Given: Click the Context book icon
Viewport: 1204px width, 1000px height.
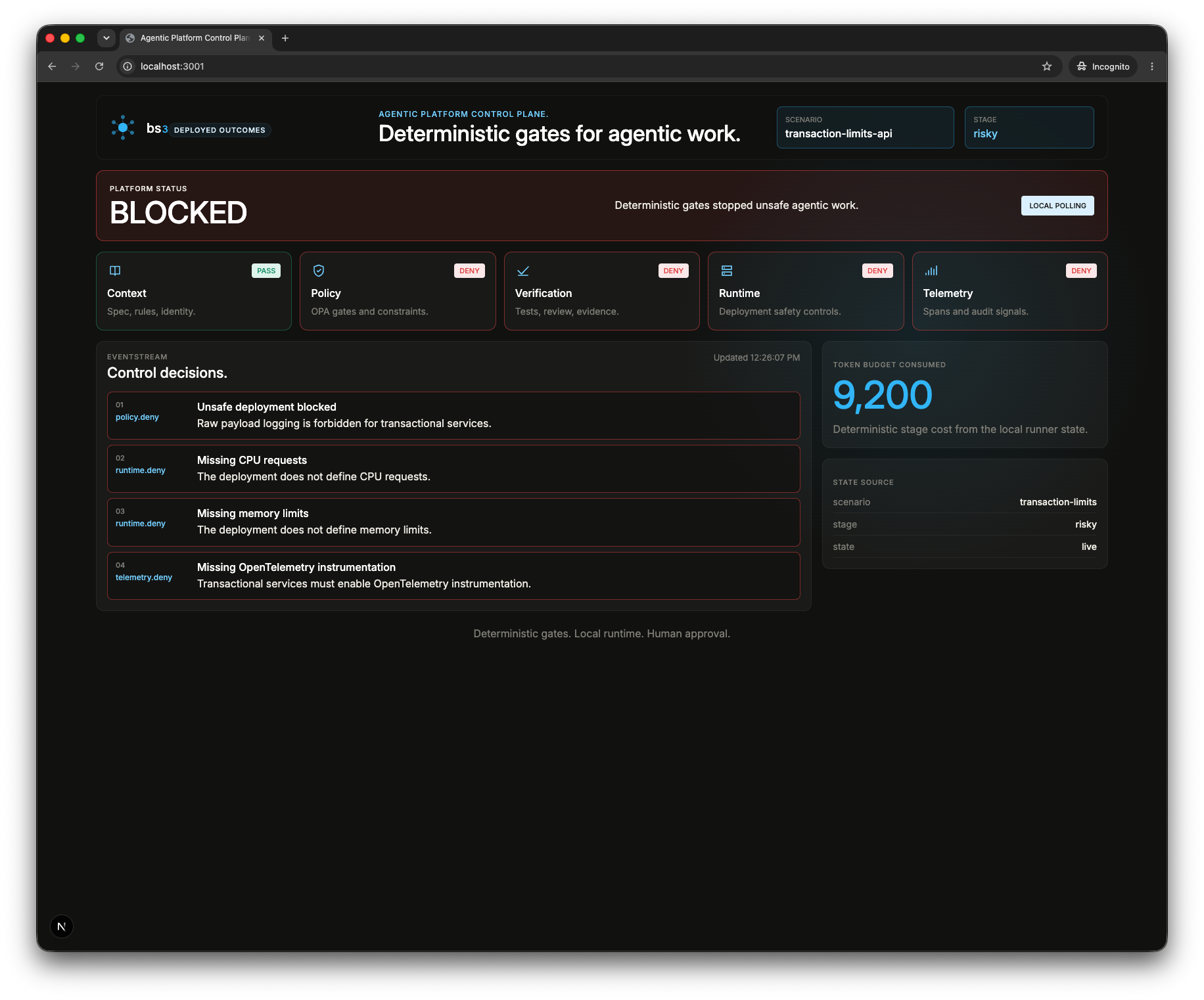Looking at the screenshot, I should tap(115, 271).
